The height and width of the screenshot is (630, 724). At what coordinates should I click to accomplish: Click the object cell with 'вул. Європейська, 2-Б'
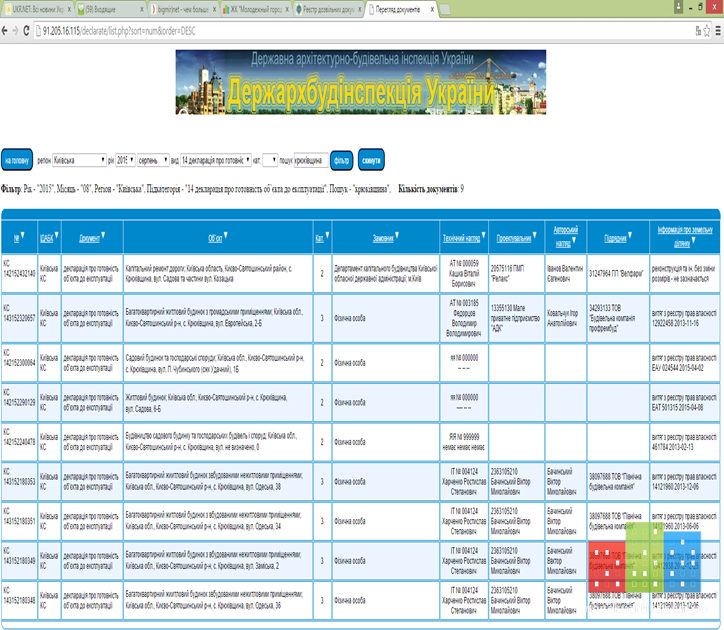(x=218, y=318)
